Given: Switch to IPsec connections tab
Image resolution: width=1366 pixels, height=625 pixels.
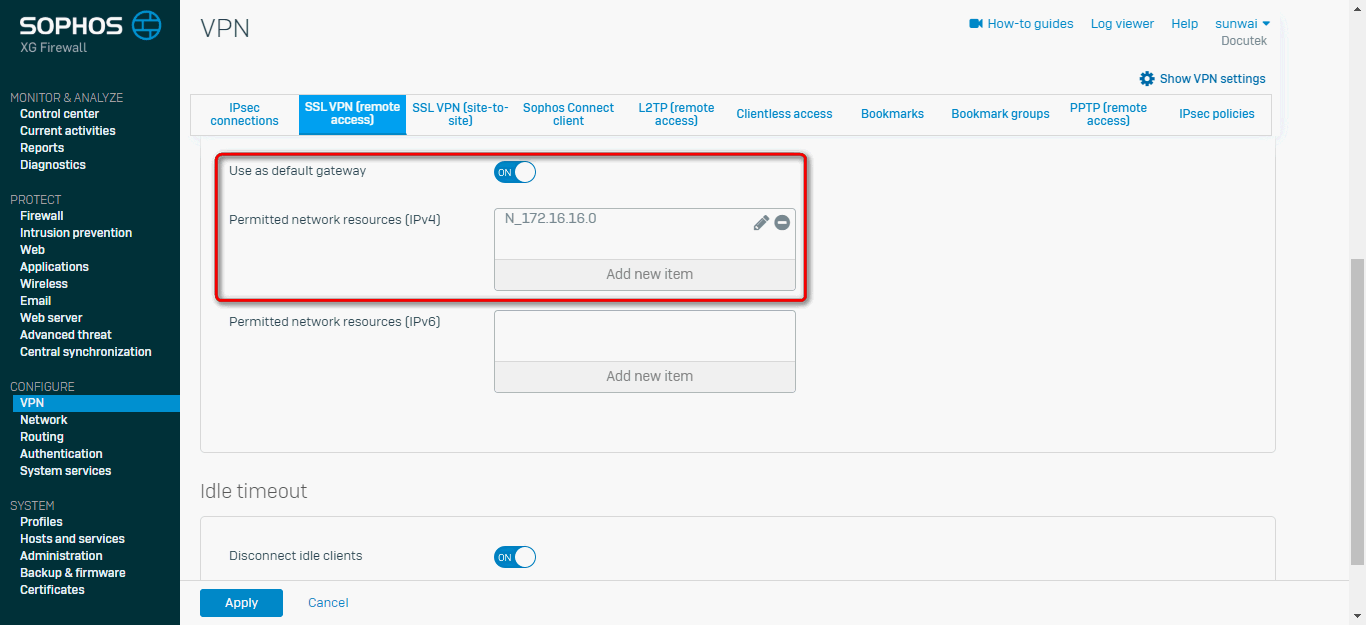Looking at the screenshot, I should pos(245,114).
